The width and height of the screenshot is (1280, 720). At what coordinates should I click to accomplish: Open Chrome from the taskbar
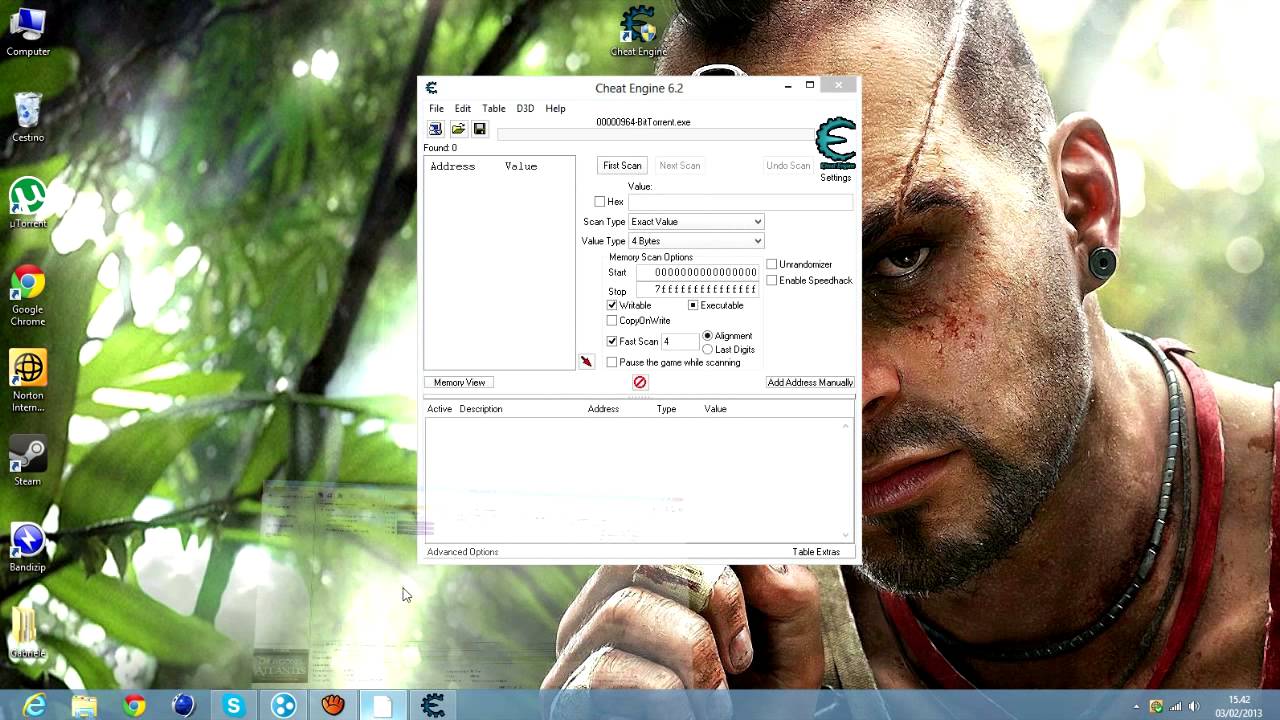pyautogui.click(x=134, y=706)
